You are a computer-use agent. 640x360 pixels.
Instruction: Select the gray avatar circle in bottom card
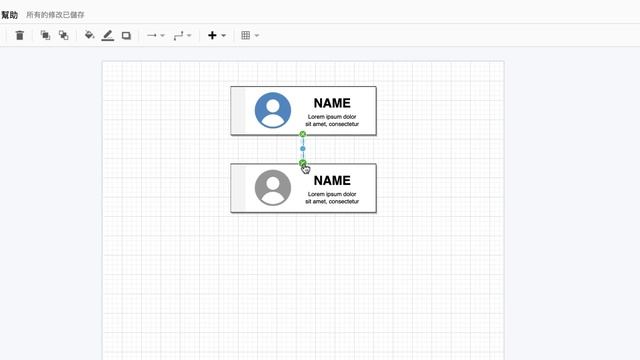273,188
